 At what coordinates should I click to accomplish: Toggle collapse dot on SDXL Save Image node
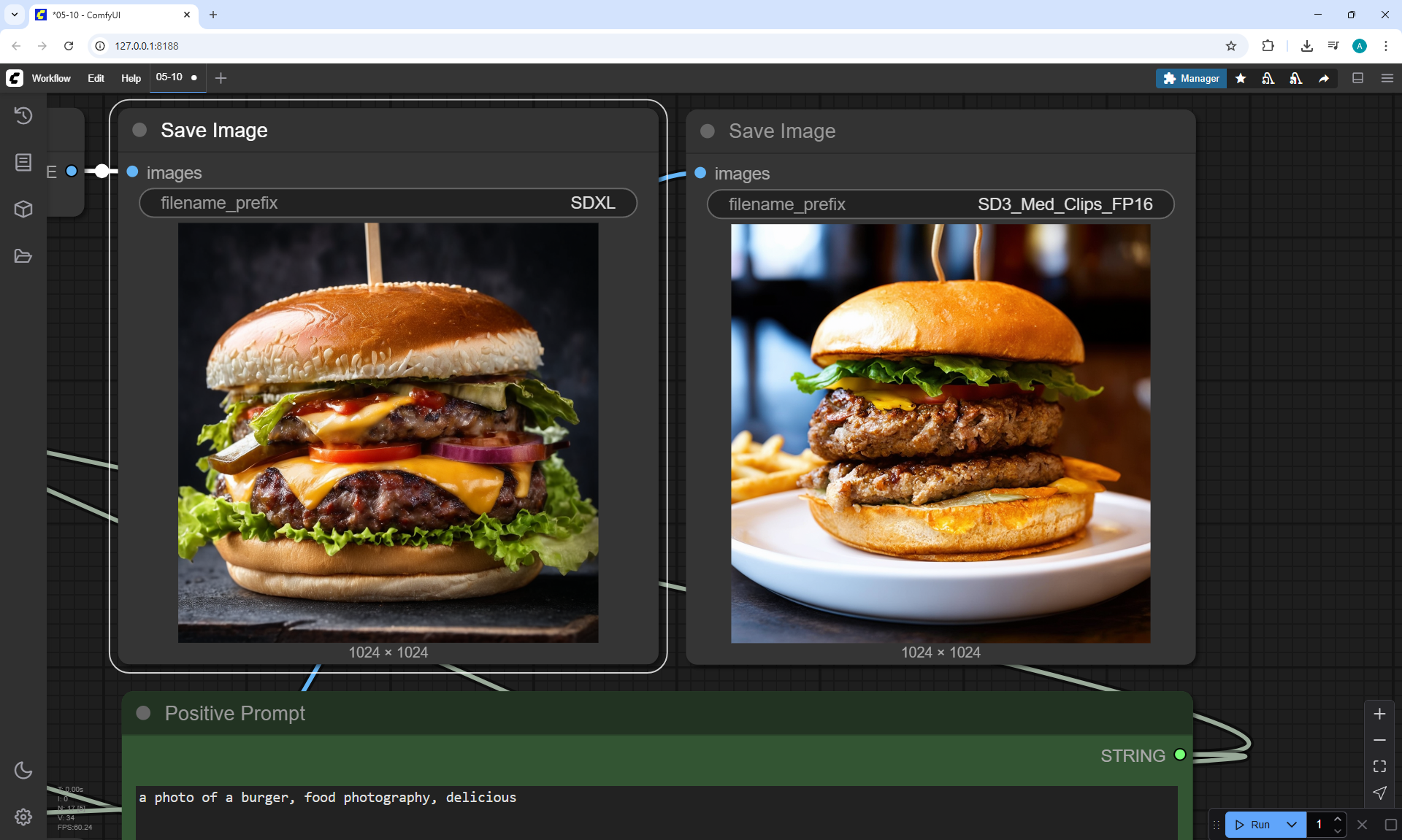click(x=139, y=130)
